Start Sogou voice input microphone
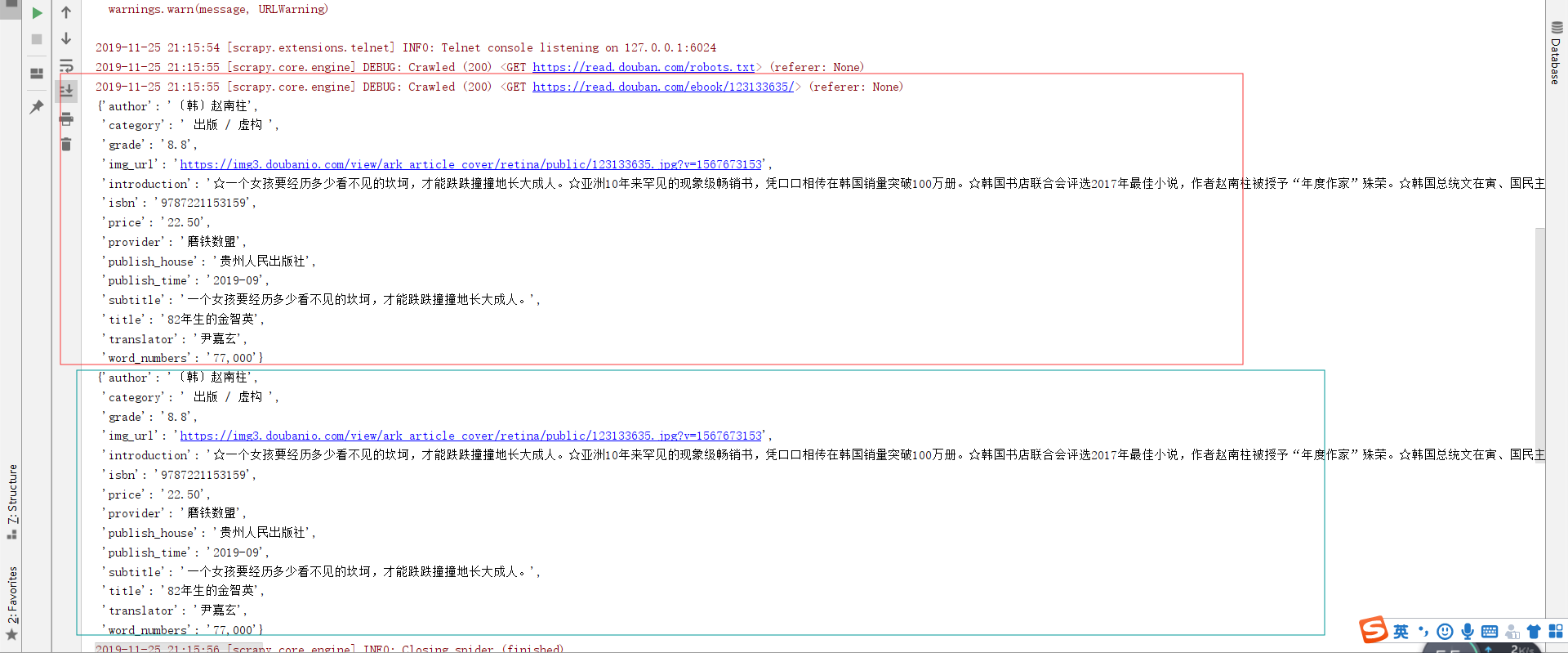Image resolution: width=1568 pixels, height=653 pixels. pyautogui.click(x=1468, y=631)
